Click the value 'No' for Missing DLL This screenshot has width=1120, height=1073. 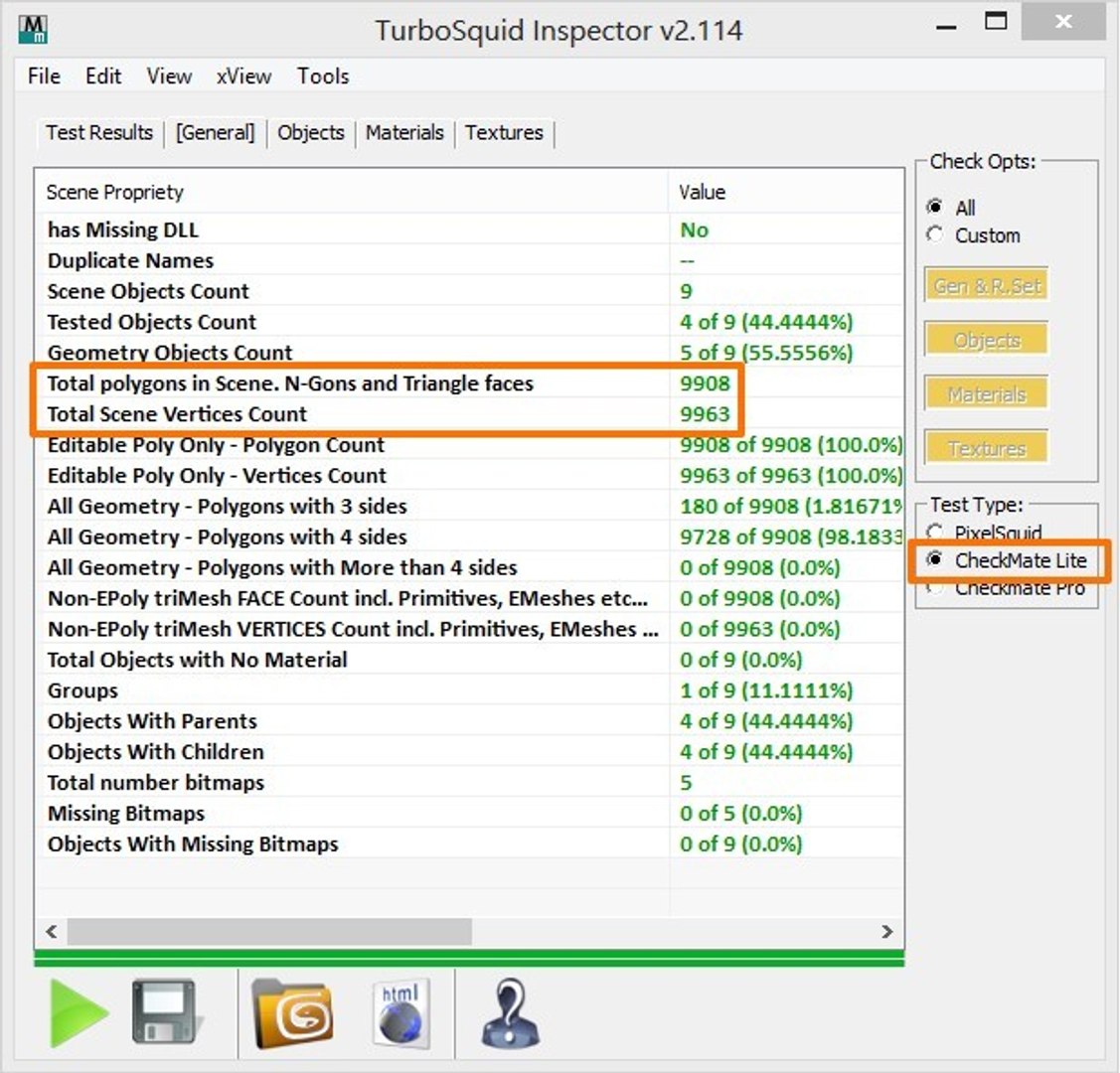click(x=694, y=230)
